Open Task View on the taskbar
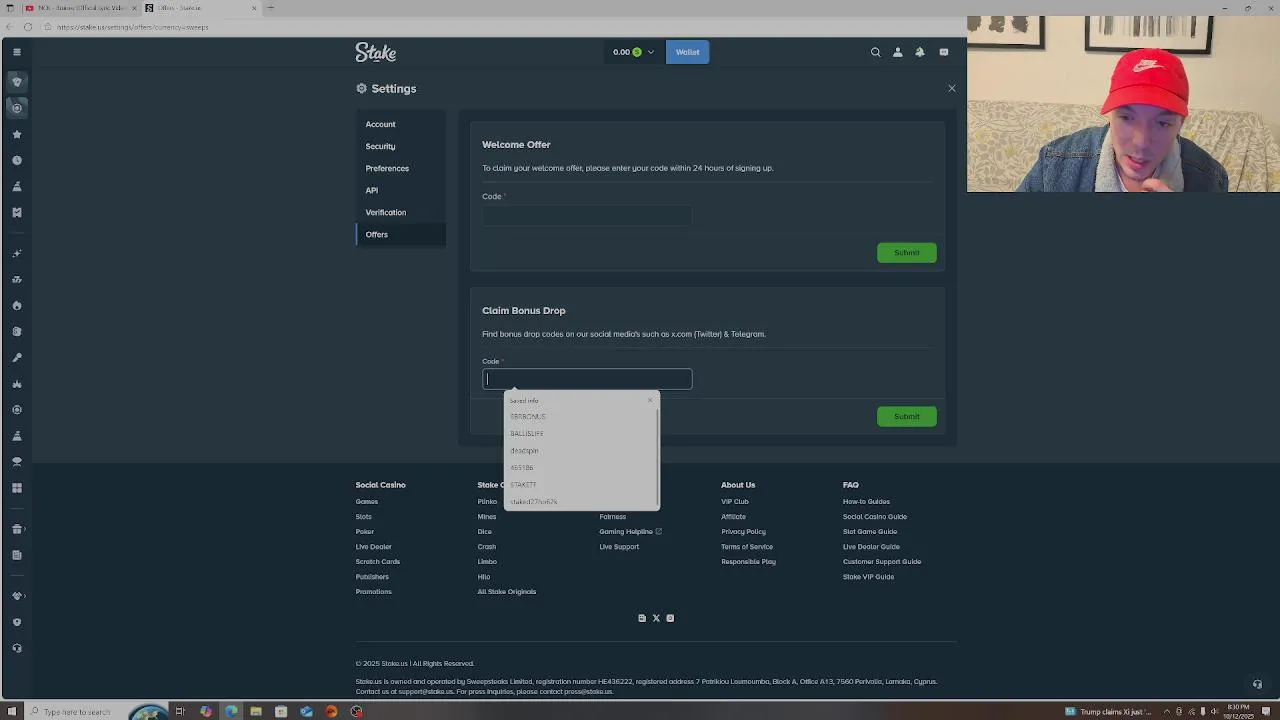This screenshot has height=720, width=1280. tap(180, 711)
